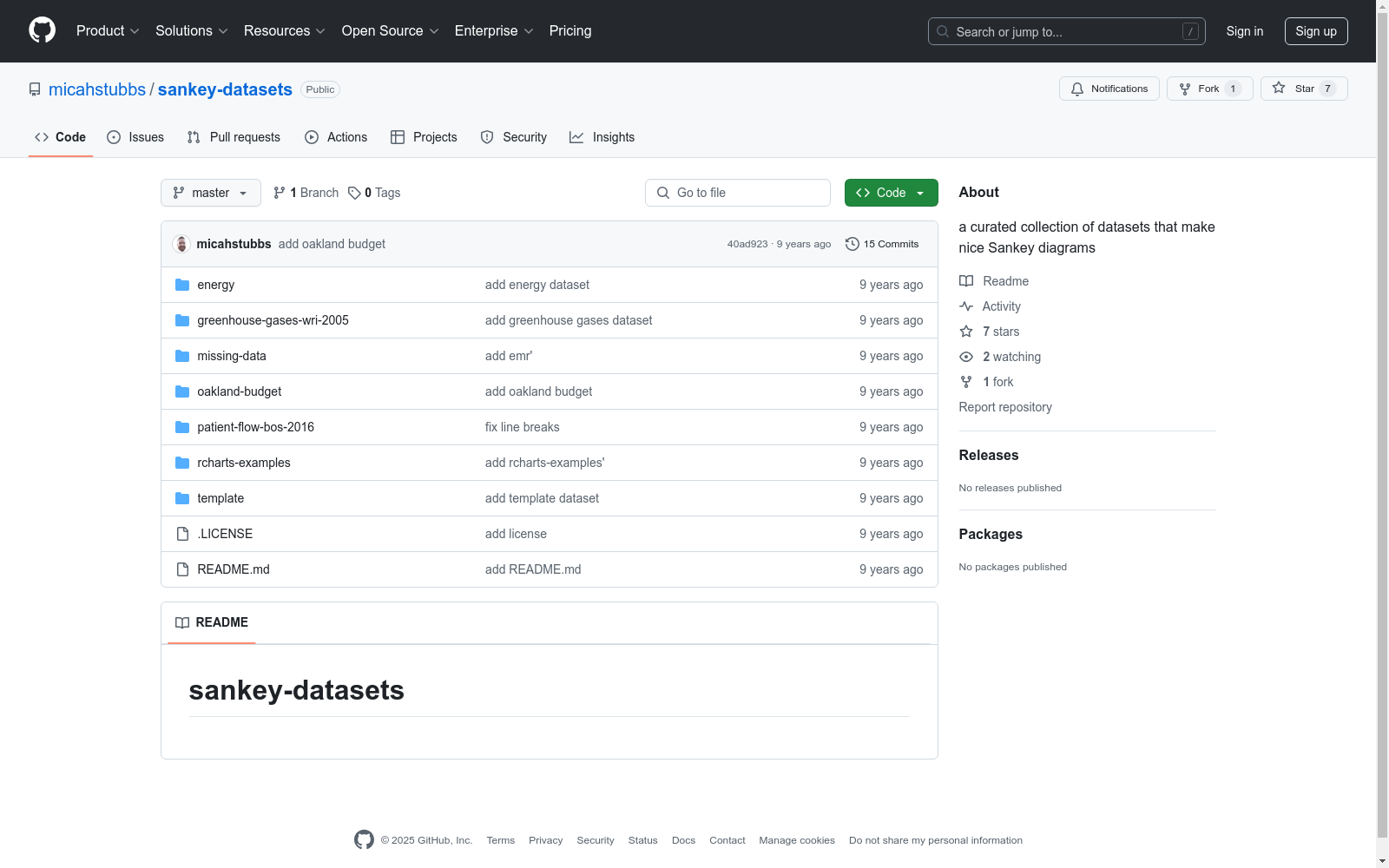1389x868 pixels.
Task: Click the folder icon for energy
Action: point(182,285)
